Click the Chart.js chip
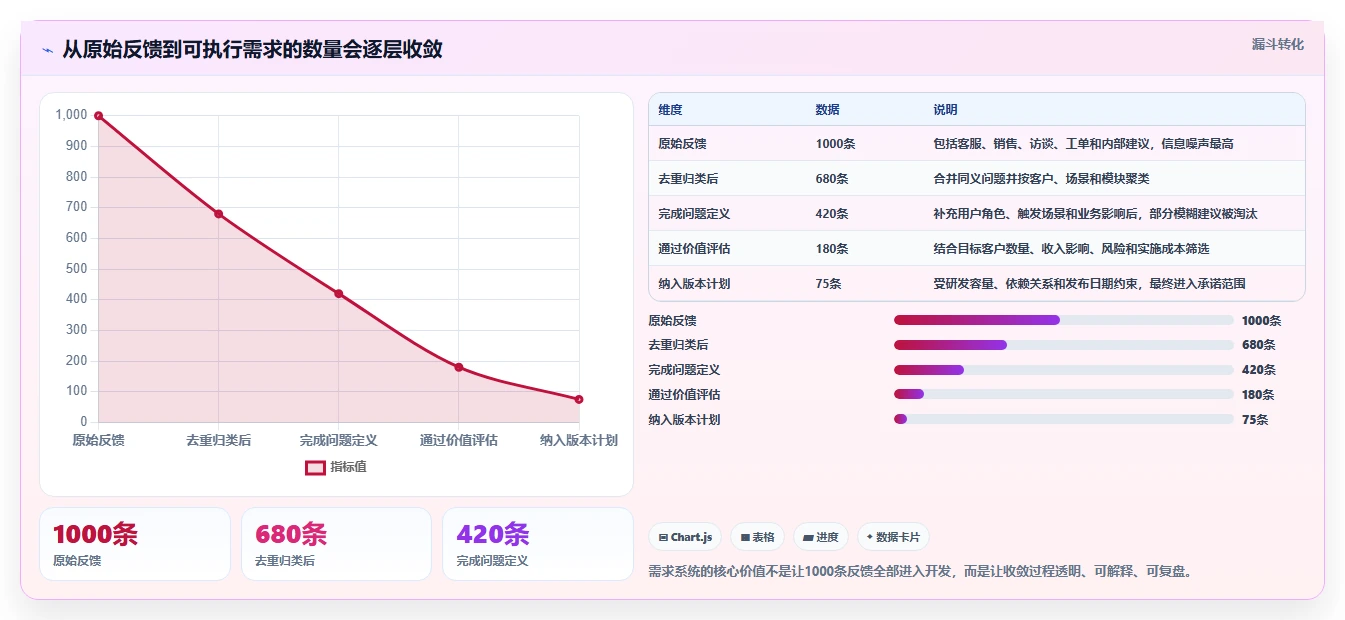The height and width of the screenshot is (620, 1345). 685,537
